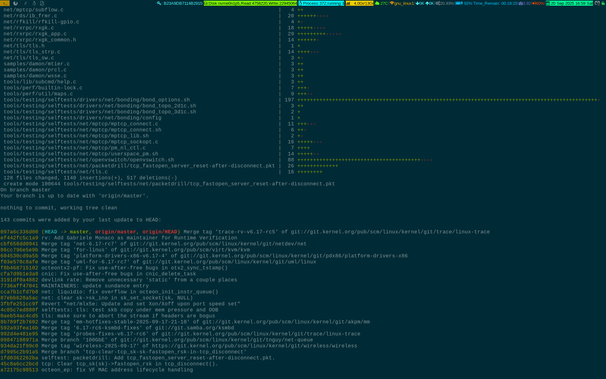
Task: Click the battery Time_Remain indicator
Action: 486,3
